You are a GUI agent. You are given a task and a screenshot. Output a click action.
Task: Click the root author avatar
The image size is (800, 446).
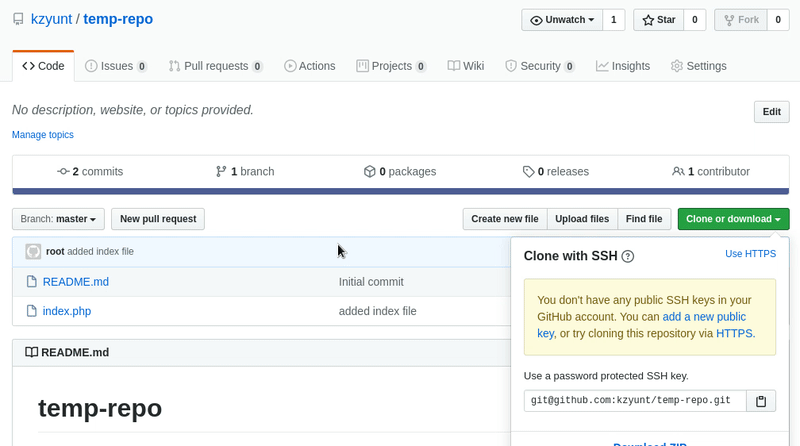33,252
